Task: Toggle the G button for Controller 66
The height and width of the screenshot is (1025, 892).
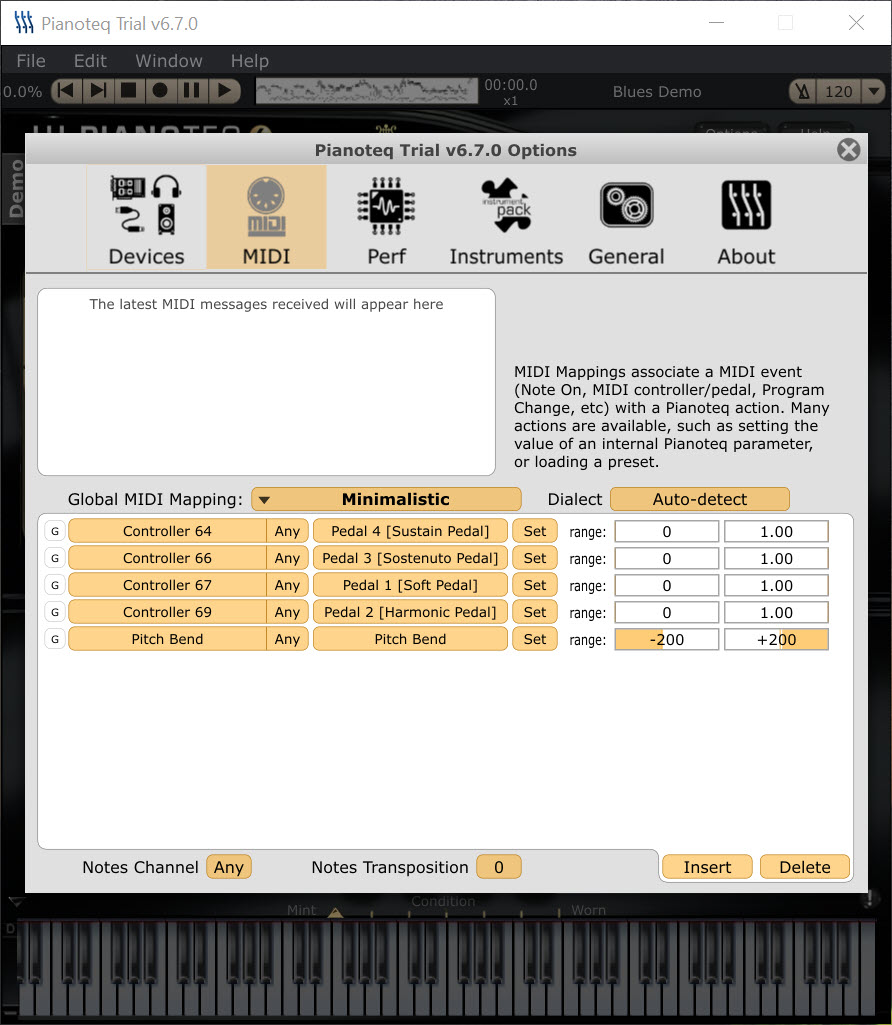Action: tap(55, 558)
